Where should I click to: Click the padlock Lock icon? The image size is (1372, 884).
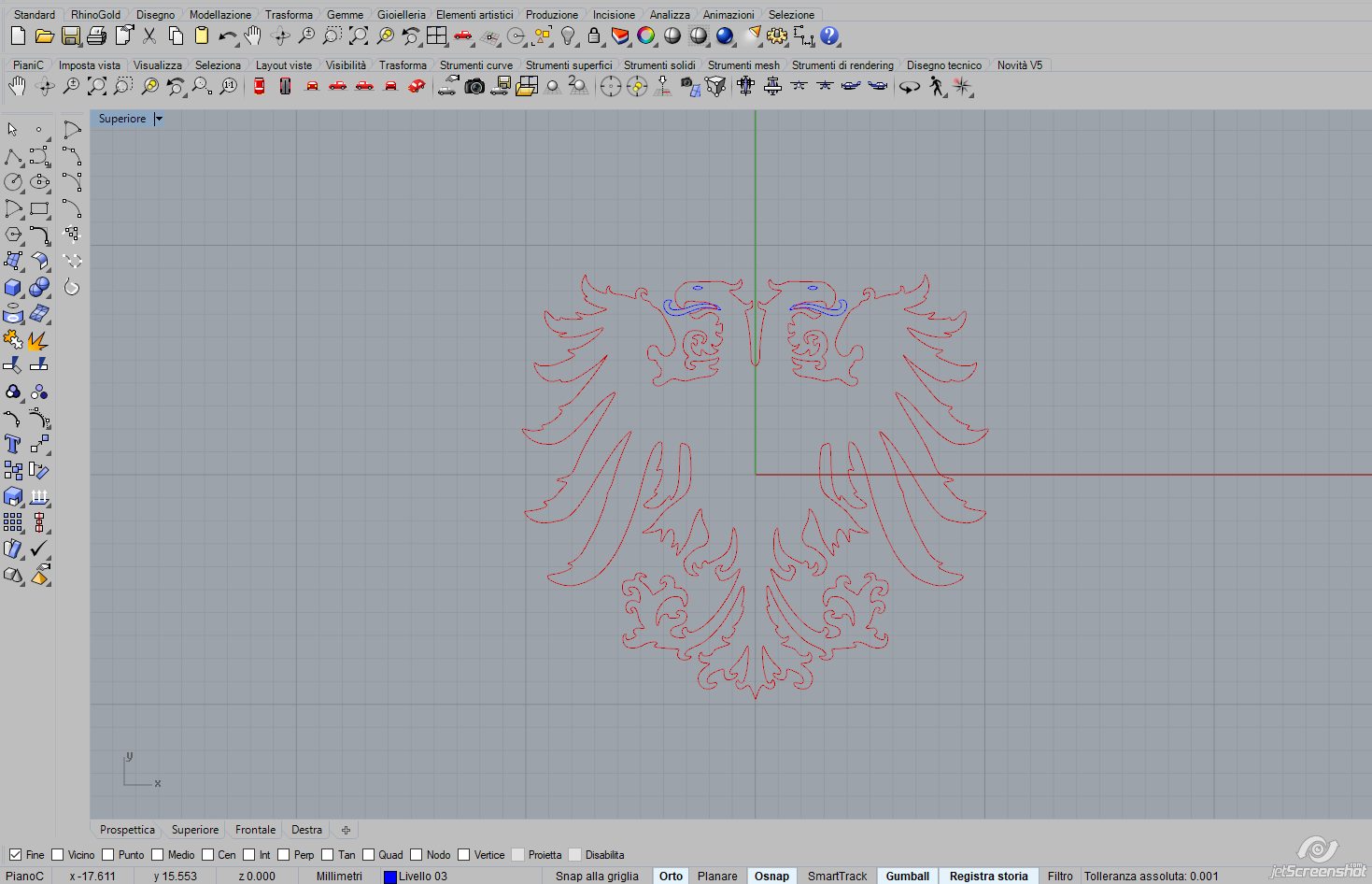(594, 36)
